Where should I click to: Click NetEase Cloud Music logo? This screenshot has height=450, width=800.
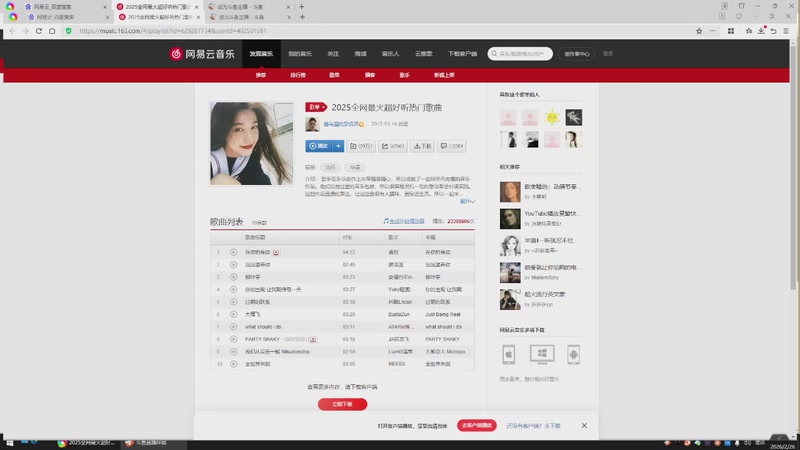coord(202,54)
